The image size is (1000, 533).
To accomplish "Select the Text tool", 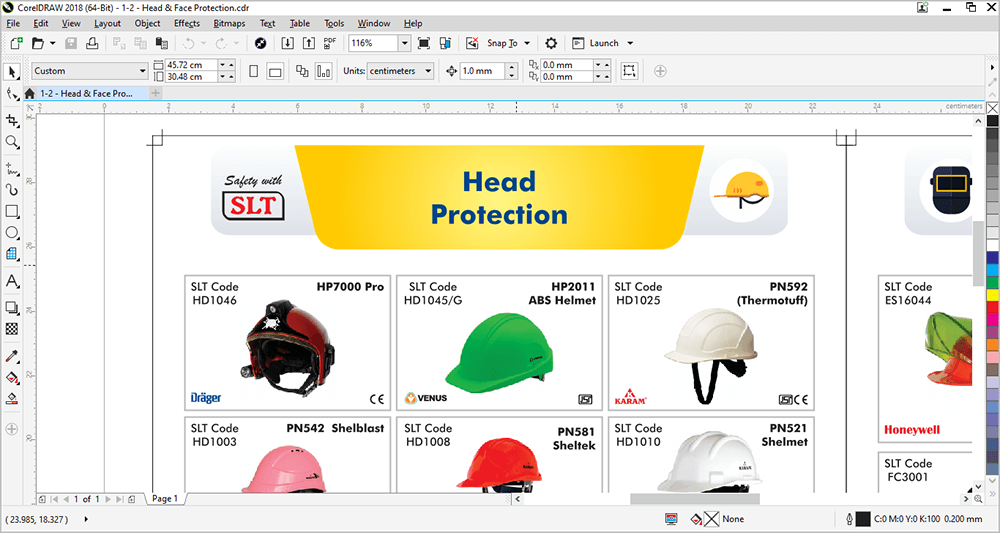I will tap(12, 281).
